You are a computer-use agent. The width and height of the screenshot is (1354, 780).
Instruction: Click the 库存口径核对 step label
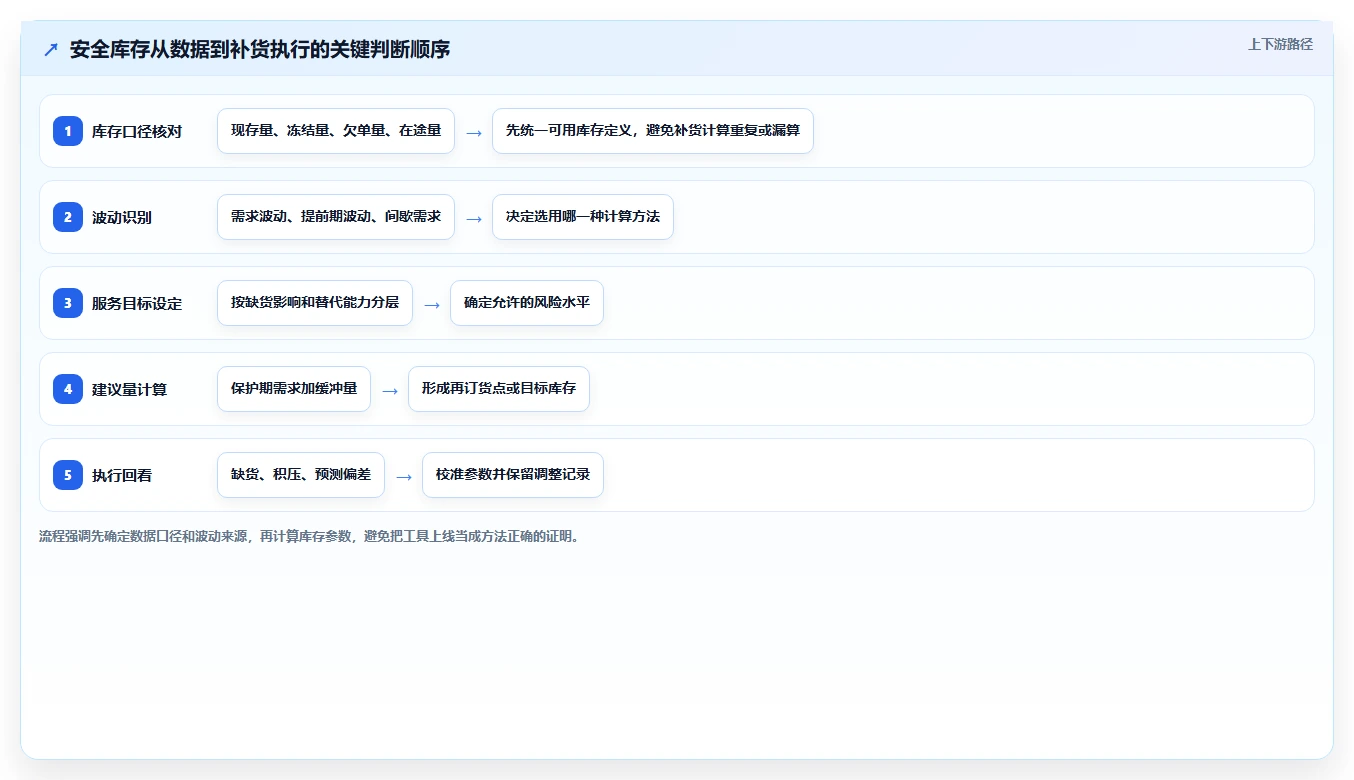pos(137,131)
